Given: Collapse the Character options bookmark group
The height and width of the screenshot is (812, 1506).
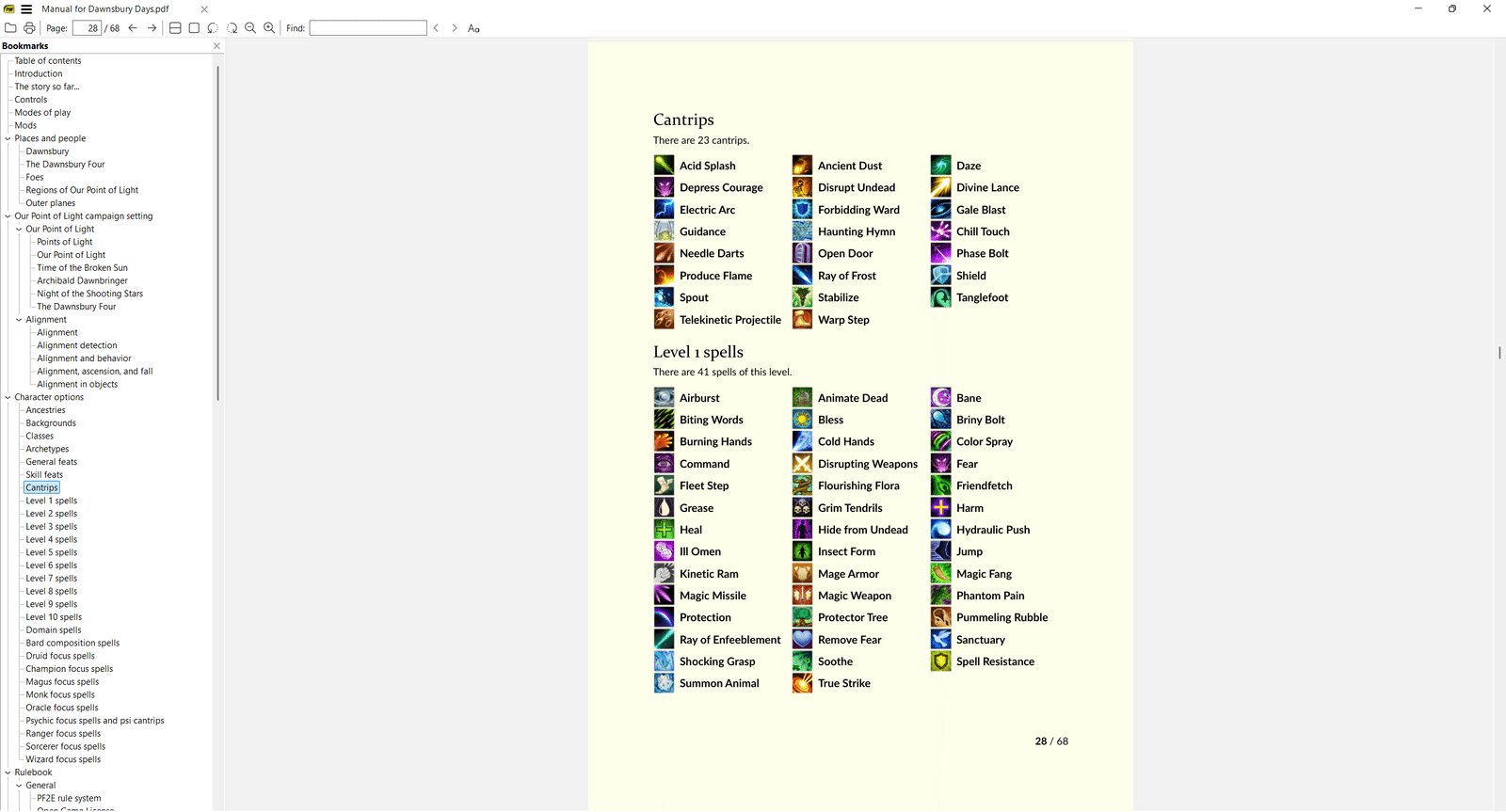Looking at the screenshot, I should click(8, 397).
